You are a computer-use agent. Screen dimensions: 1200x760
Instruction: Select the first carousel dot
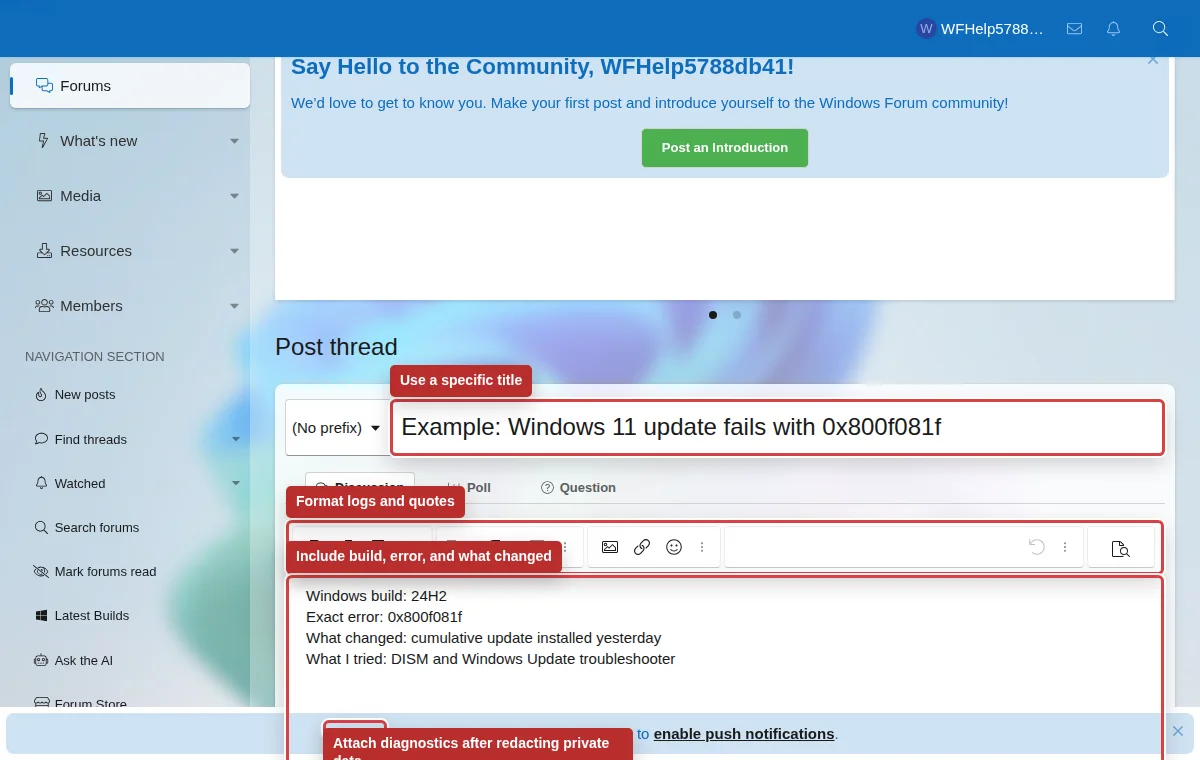(x=713, y=315)
